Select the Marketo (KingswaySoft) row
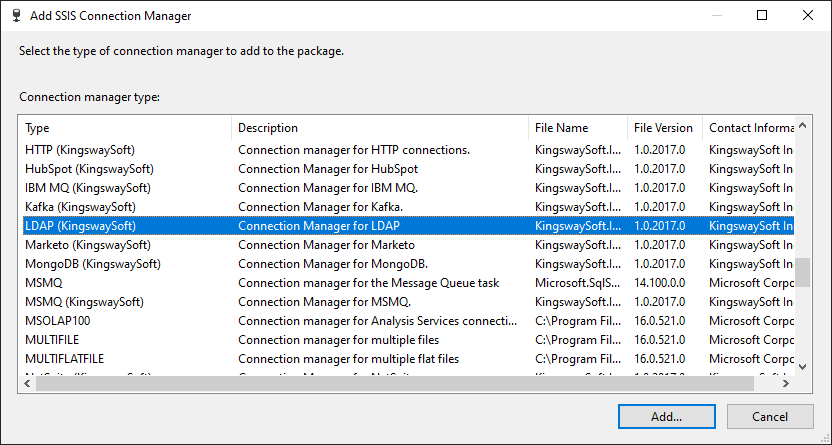Viewport: 832px width, 445px height. tap(408, 245)
